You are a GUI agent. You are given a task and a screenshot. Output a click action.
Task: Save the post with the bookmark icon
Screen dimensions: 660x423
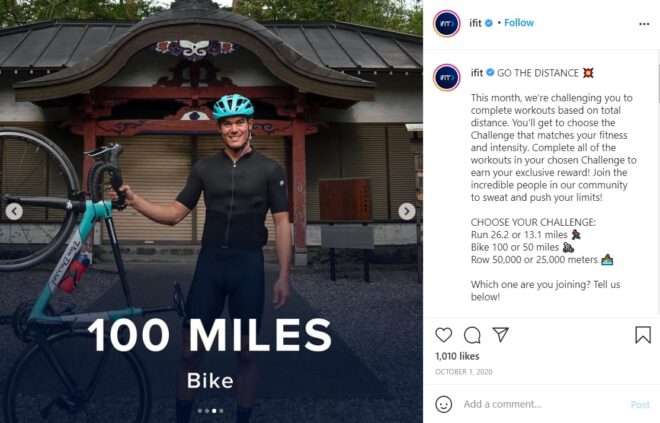click(643, 335)
